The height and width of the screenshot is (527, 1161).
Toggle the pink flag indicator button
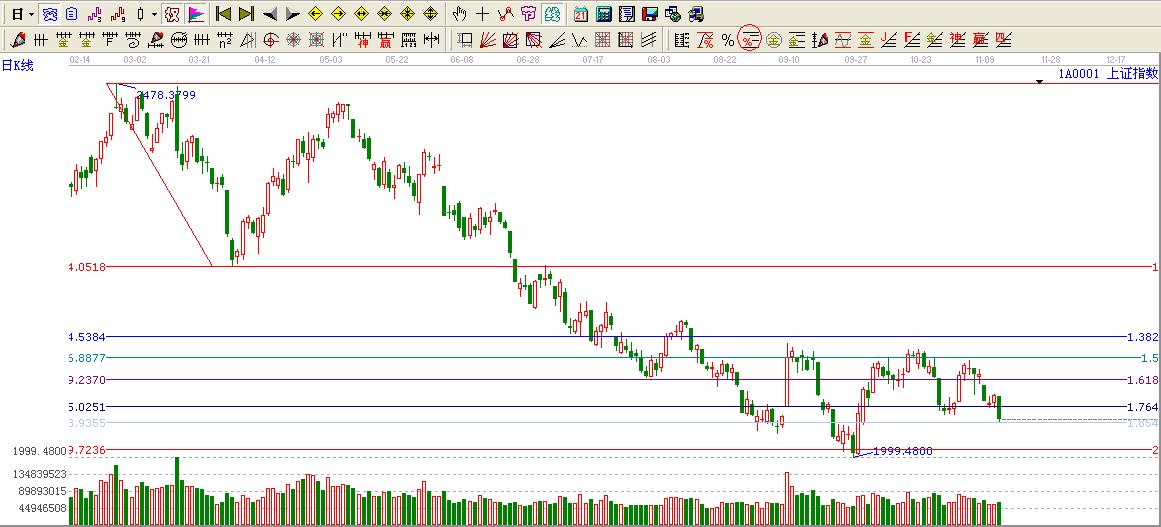tap(196, 14)
